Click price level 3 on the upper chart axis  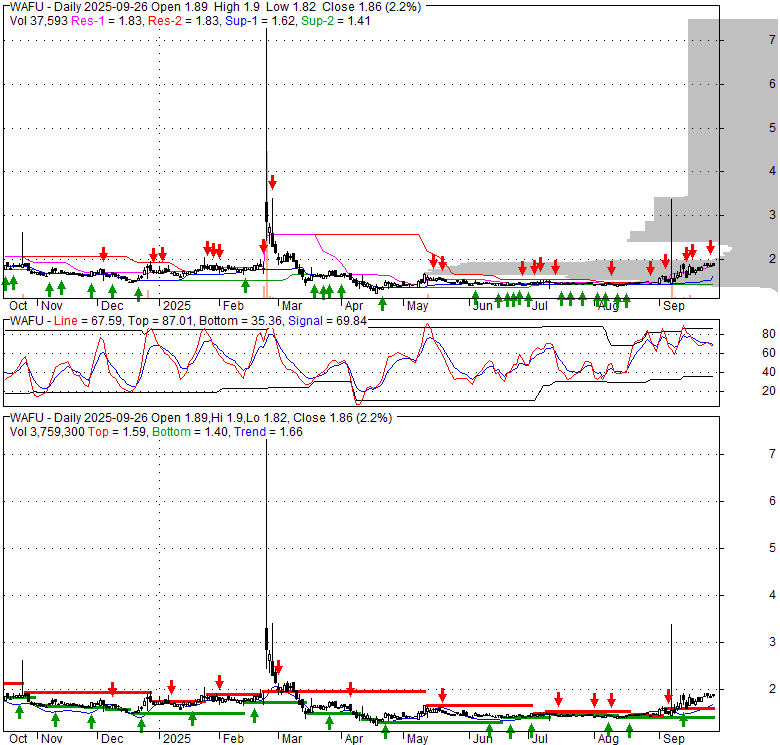[x=772, y=215]
